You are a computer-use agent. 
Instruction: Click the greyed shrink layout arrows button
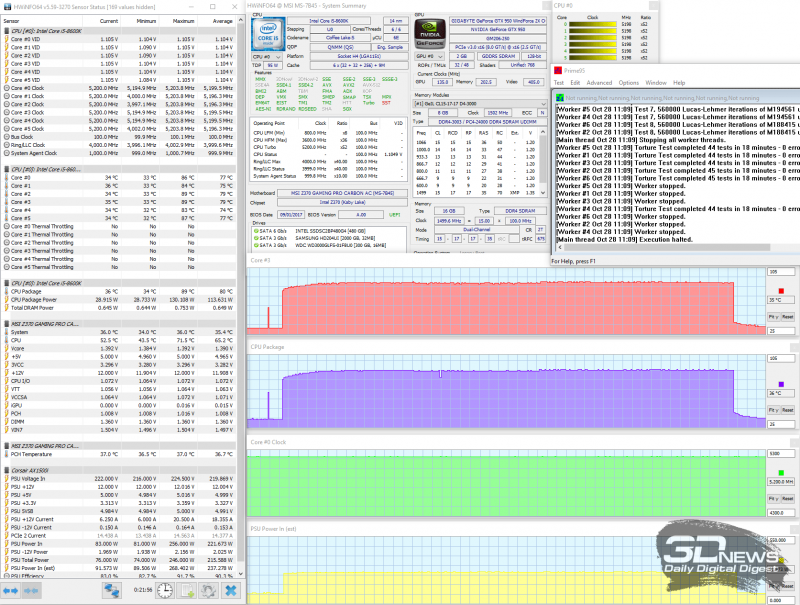pyautogui.click(x=31, y=591)
